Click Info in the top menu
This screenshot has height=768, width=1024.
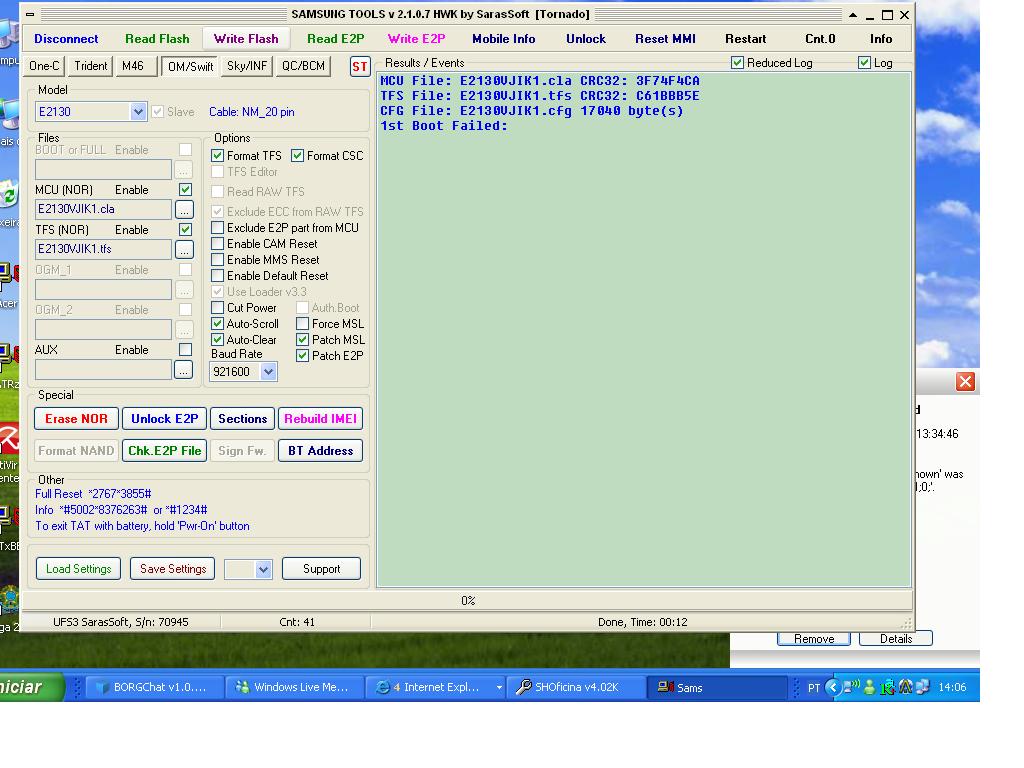(881, 39)
